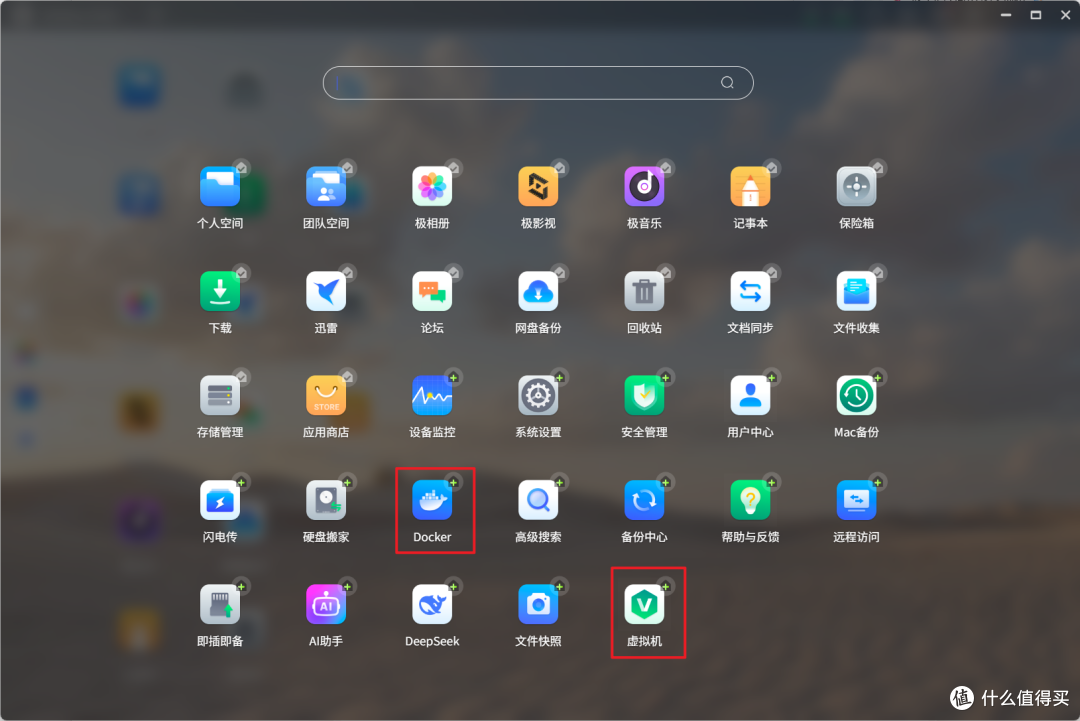This screenshot has width=1080, height=721.
Task: Open 网盘备份 cloud backup
Action: pos(538,291)
